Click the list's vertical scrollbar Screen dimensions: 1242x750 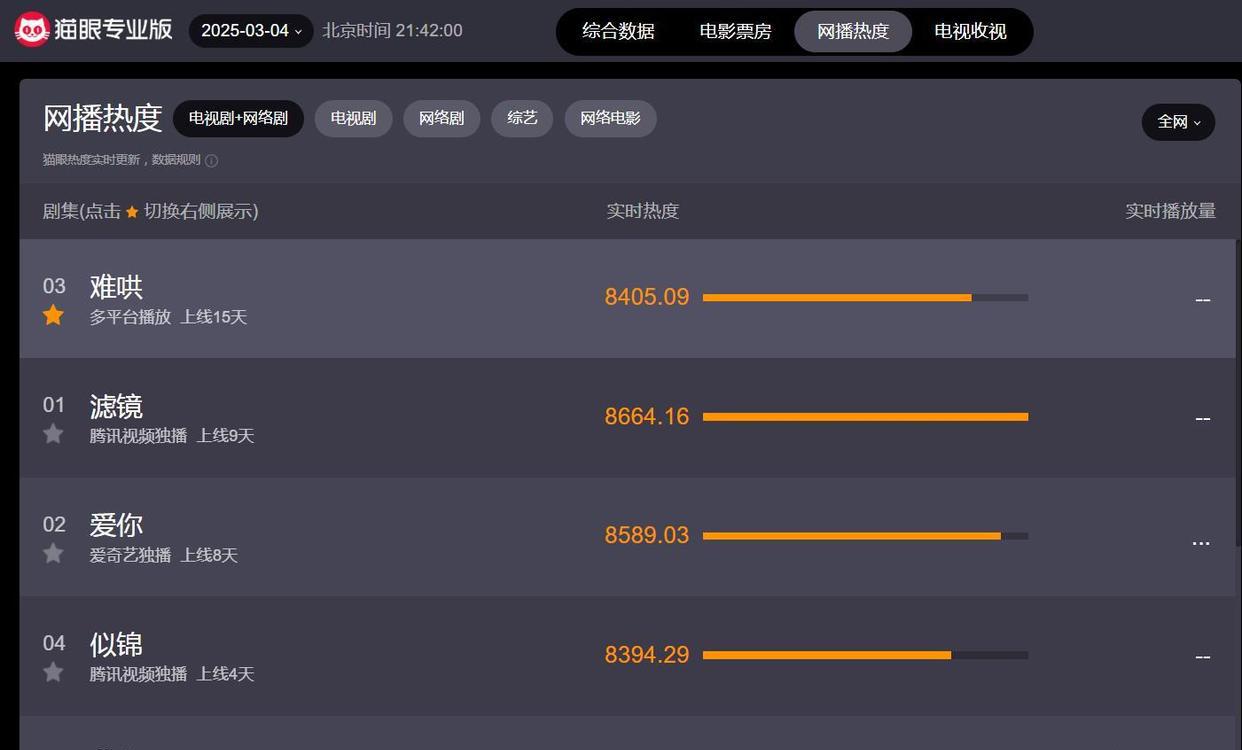click(1238, 393)
